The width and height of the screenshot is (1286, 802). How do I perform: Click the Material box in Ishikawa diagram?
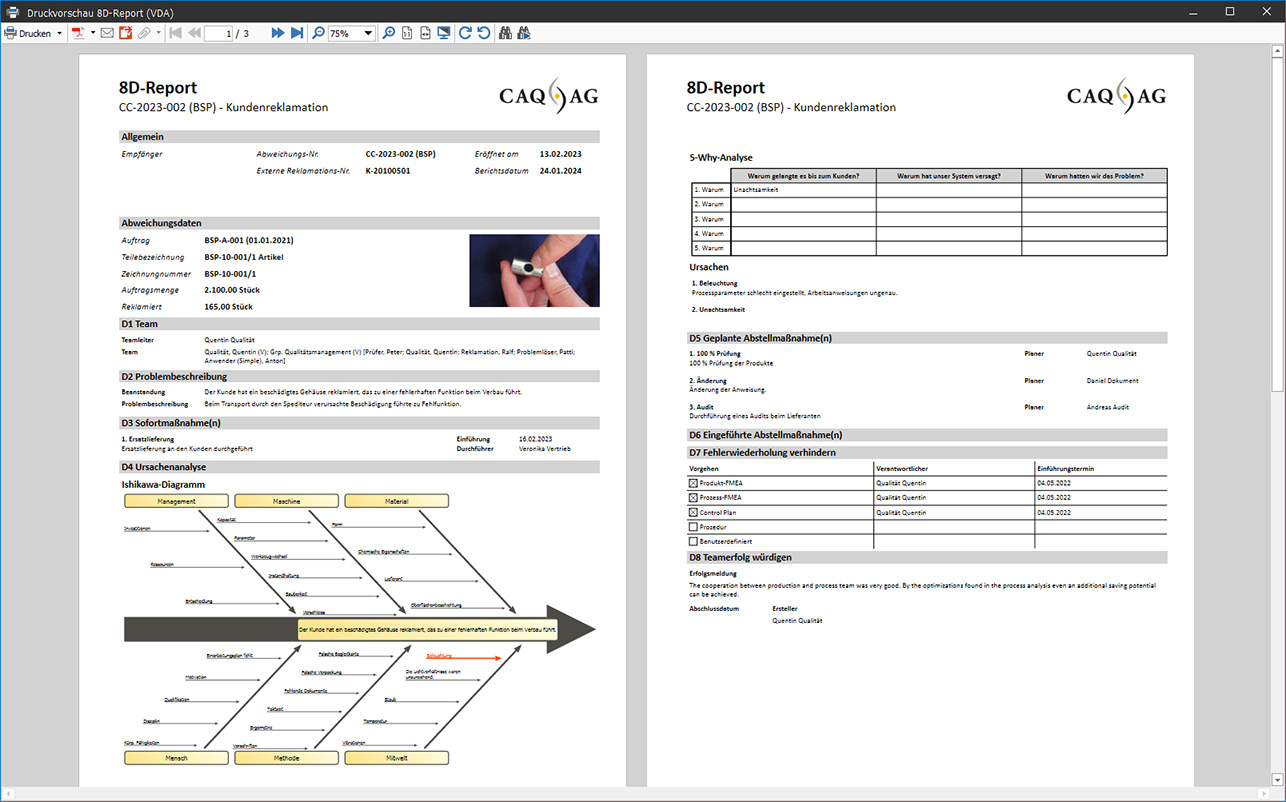(397, 501)
